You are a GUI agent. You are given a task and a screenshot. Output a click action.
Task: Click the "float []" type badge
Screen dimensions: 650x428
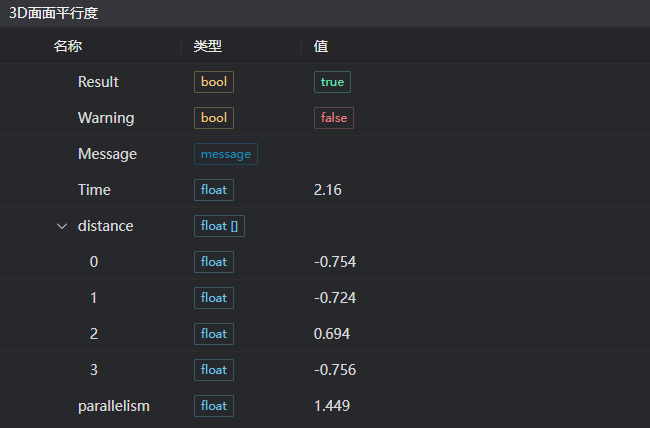click(x=219, y=226)
